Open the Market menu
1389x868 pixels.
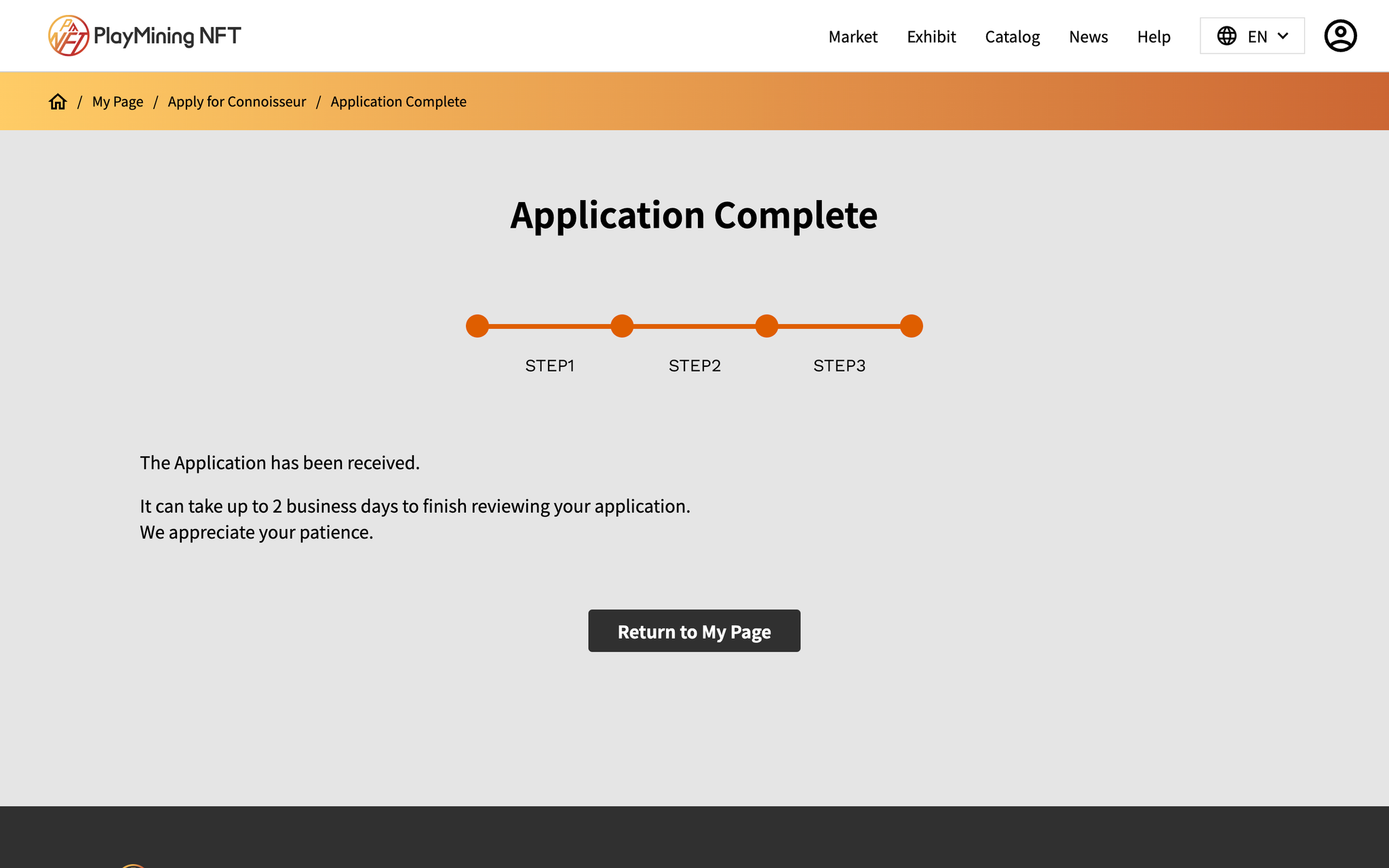[x=853, y=37]
